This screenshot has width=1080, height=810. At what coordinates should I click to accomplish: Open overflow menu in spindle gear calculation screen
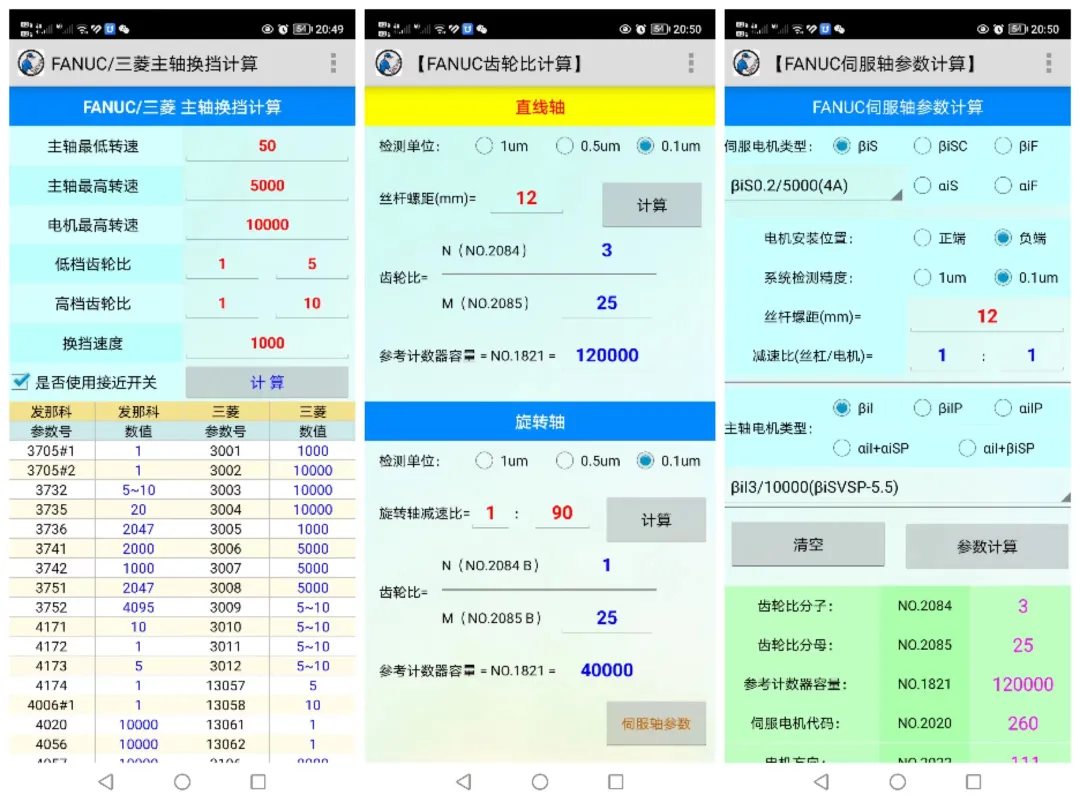click(x=333, y=63)
